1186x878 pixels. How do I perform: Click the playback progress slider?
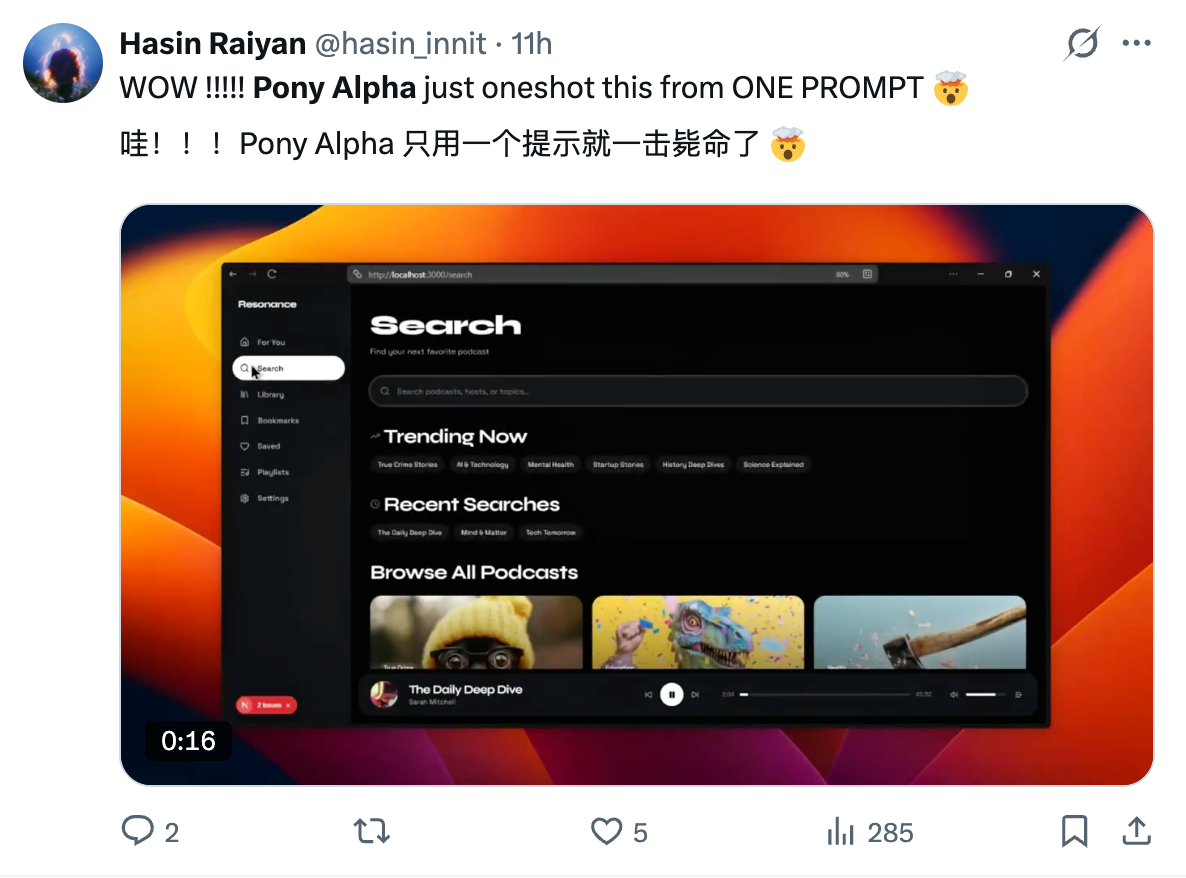[824, 694]
